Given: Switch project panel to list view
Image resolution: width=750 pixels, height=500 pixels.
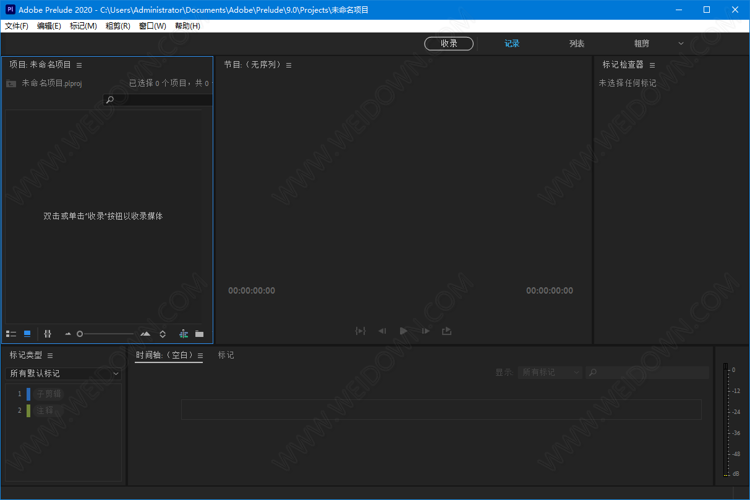Looking at the screenshot, I should click(11, 334).
